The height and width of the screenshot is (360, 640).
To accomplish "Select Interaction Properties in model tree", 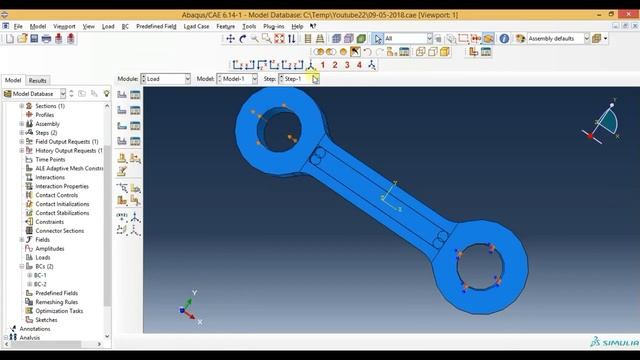I will (x=62, y=186).
